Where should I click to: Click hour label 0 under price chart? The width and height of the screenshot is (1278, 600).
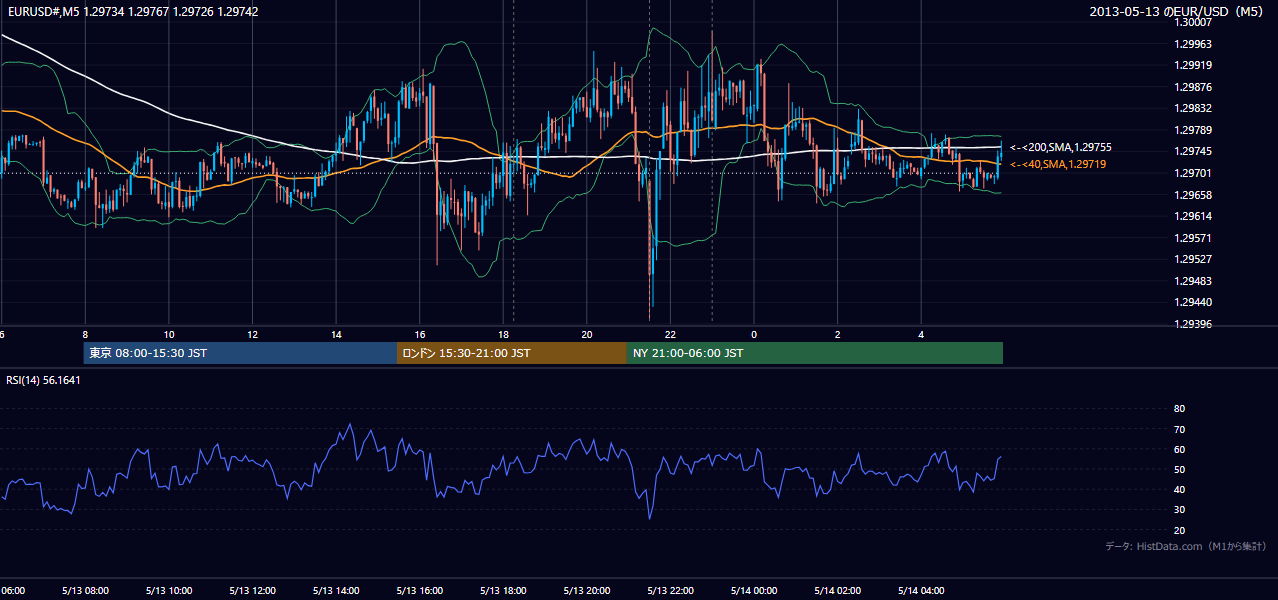(x=754, y=334)
